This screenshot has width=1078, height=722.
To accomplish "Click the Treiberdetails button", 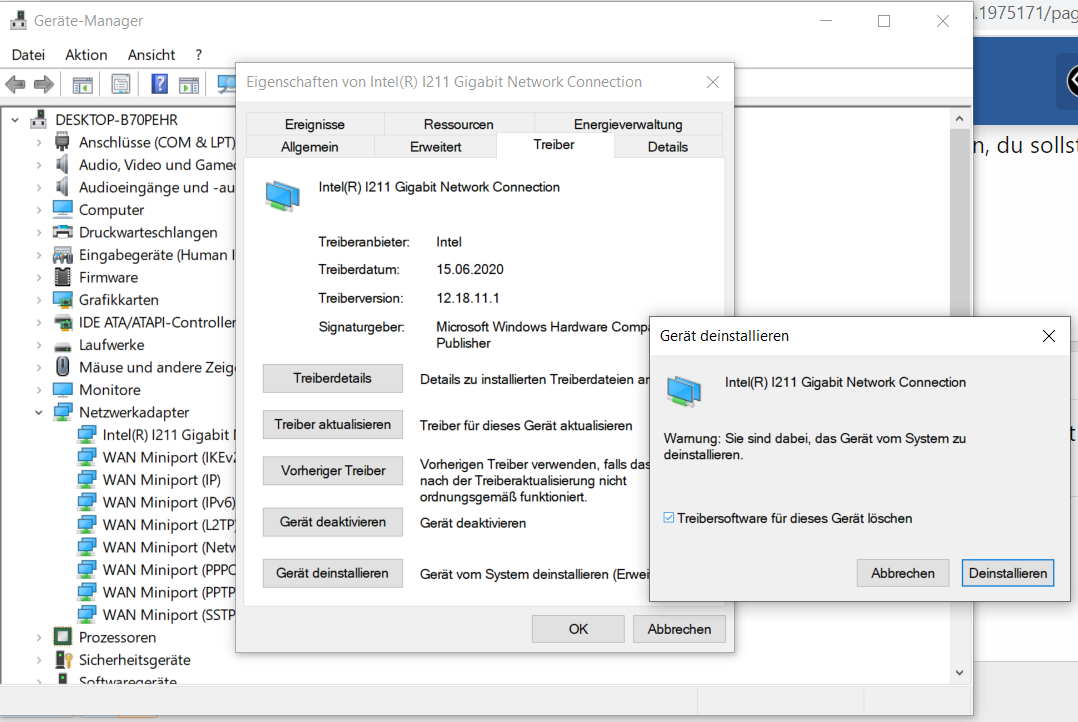I will 333,378.
